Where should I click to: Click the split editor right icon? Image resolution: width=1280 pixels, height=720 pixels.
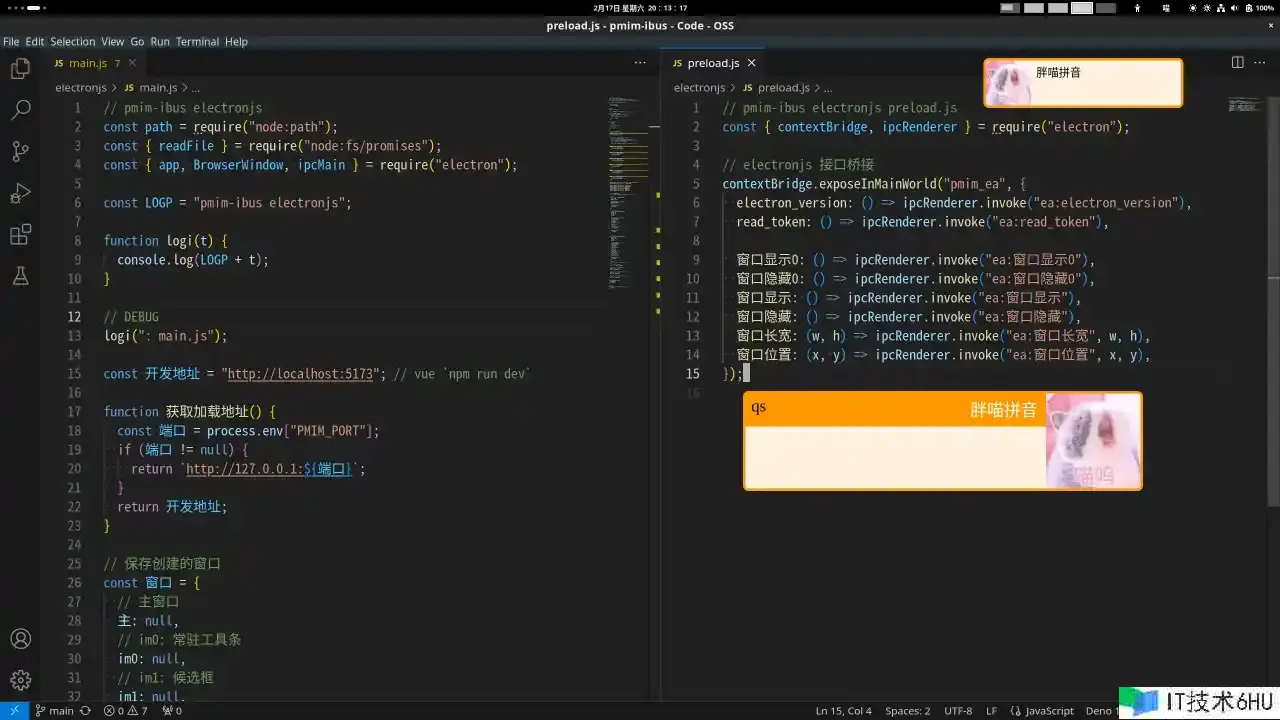click(x=1237, y=62)
